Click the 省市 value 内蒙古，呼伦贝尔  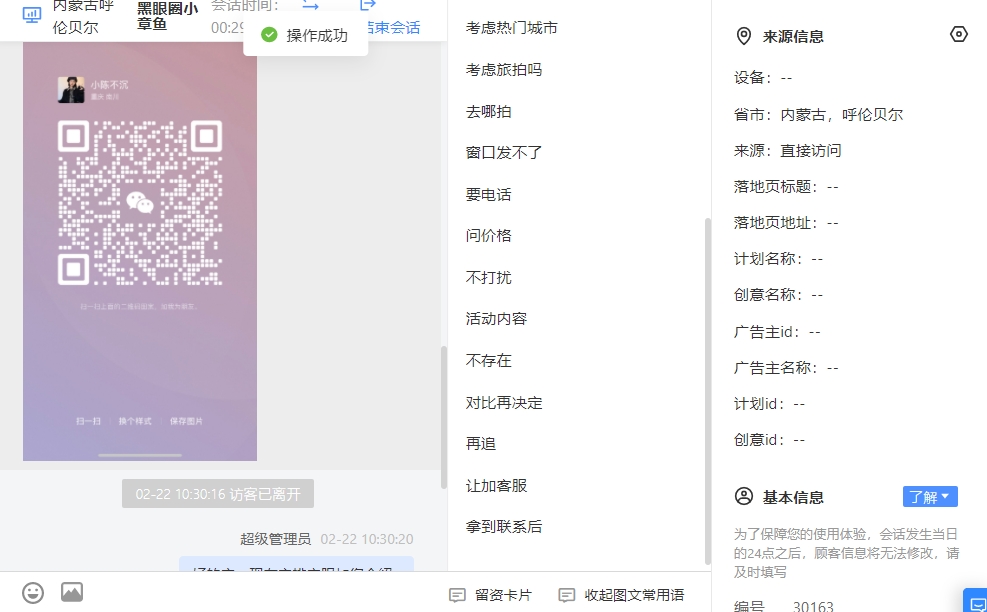842,115
